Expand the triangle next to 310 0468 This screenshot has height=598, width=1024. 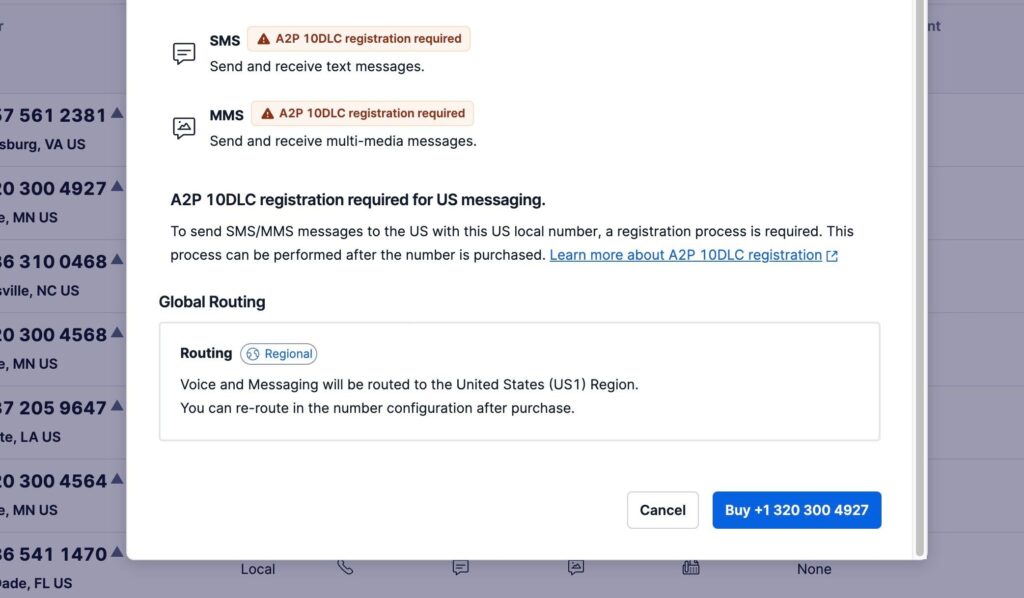pos(117,259)
